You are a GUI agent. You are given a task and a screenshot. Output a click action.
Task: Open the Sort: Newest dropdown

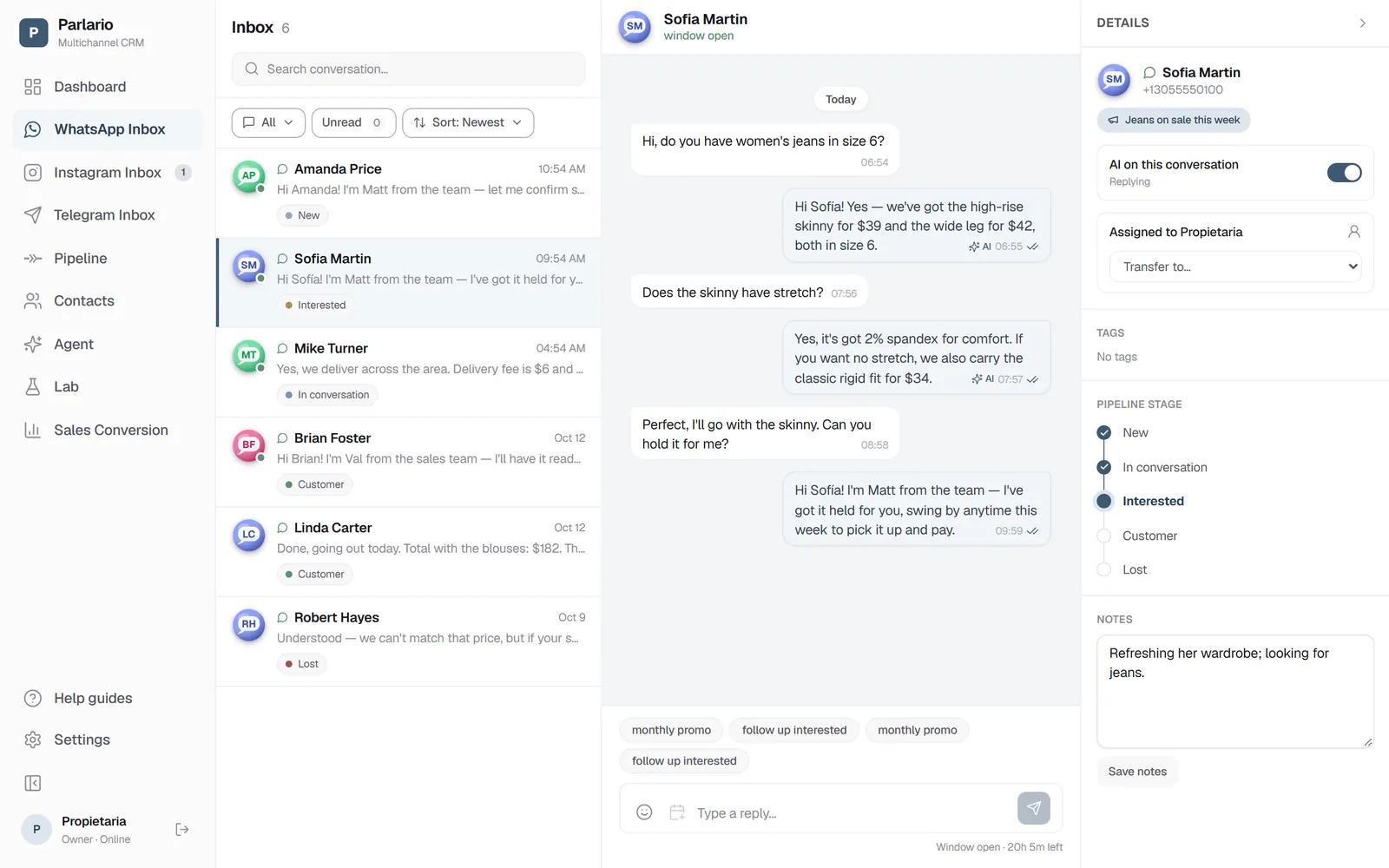(x=468, y=122)
